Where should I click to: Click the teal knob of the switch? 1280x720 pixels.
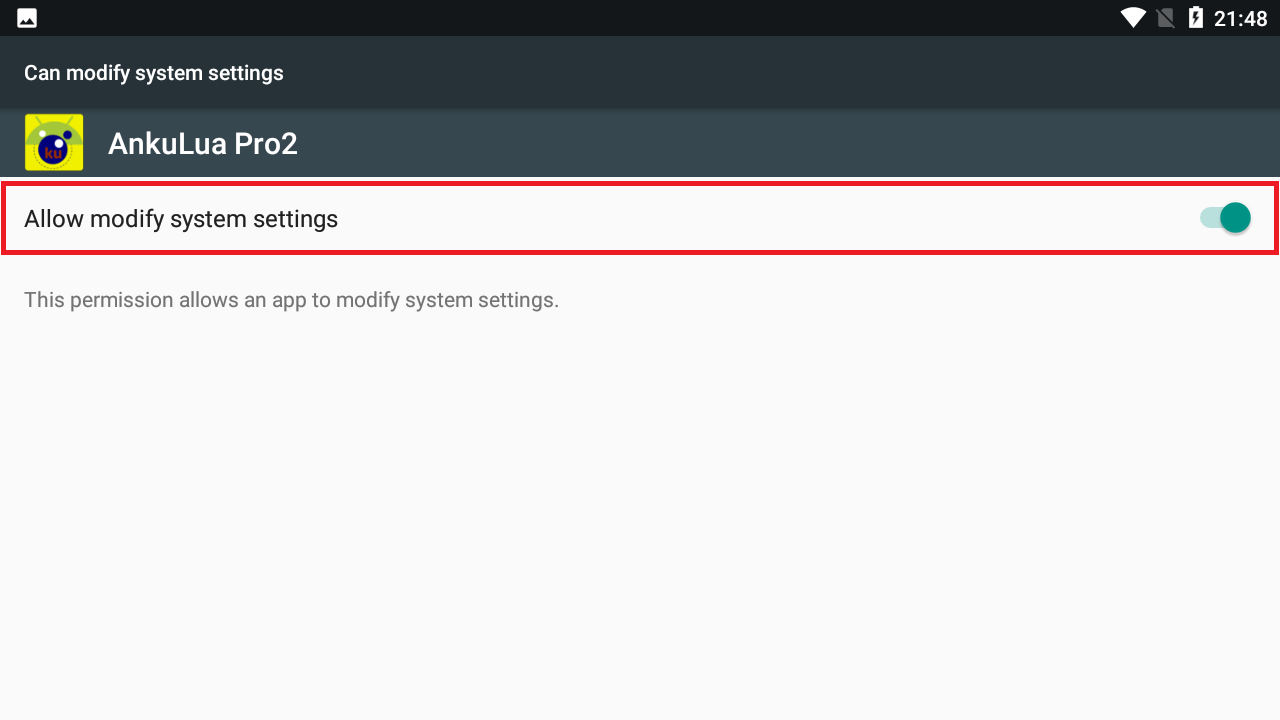pyautogui.click(x=1236, y=218)
